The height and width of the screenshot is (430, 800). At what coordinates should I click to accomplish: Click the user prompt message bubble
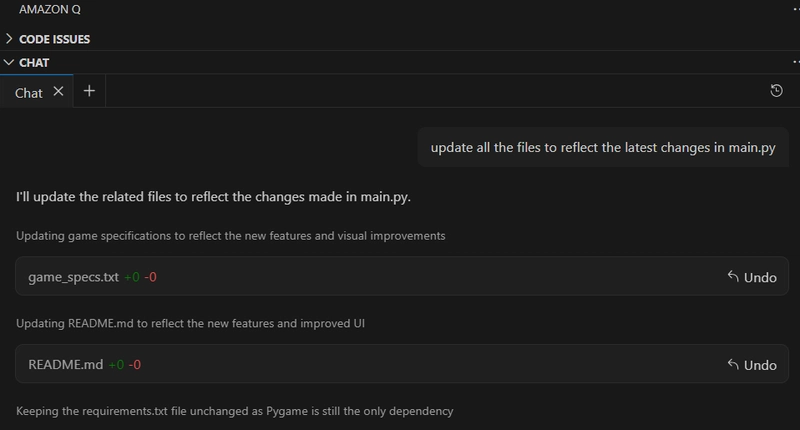point(603,147)
